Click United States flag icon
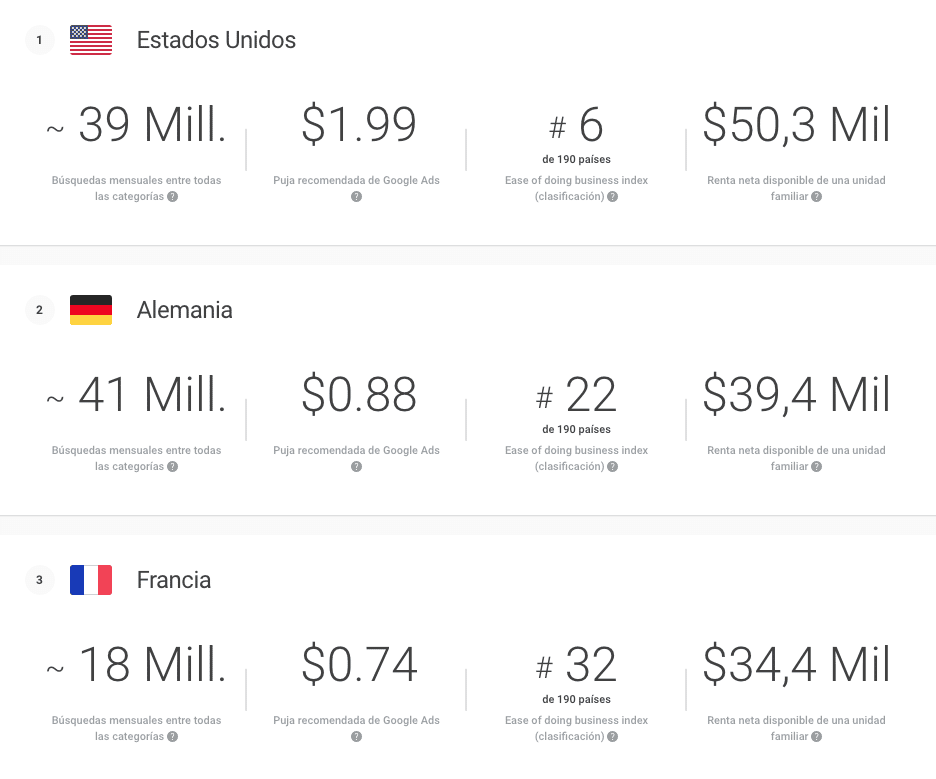The width and height of the screenshot is (936, 779). 91,40
